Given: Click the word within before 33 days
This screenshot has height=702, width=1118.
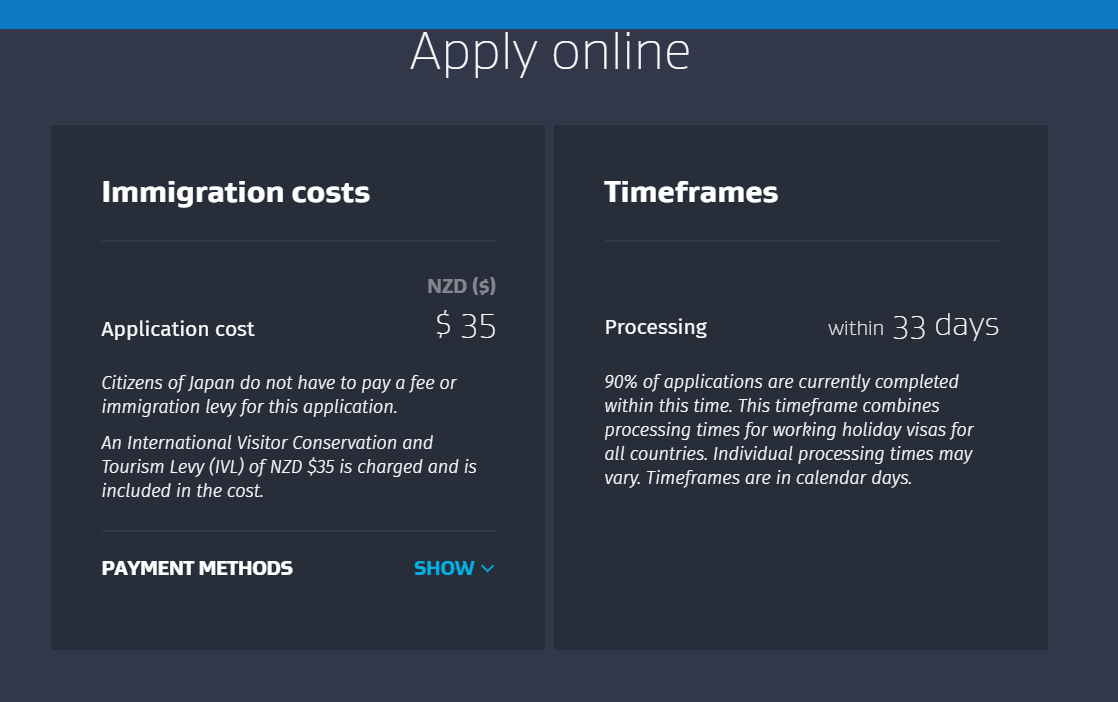Looking at the screenshot, I should point(855,328).
